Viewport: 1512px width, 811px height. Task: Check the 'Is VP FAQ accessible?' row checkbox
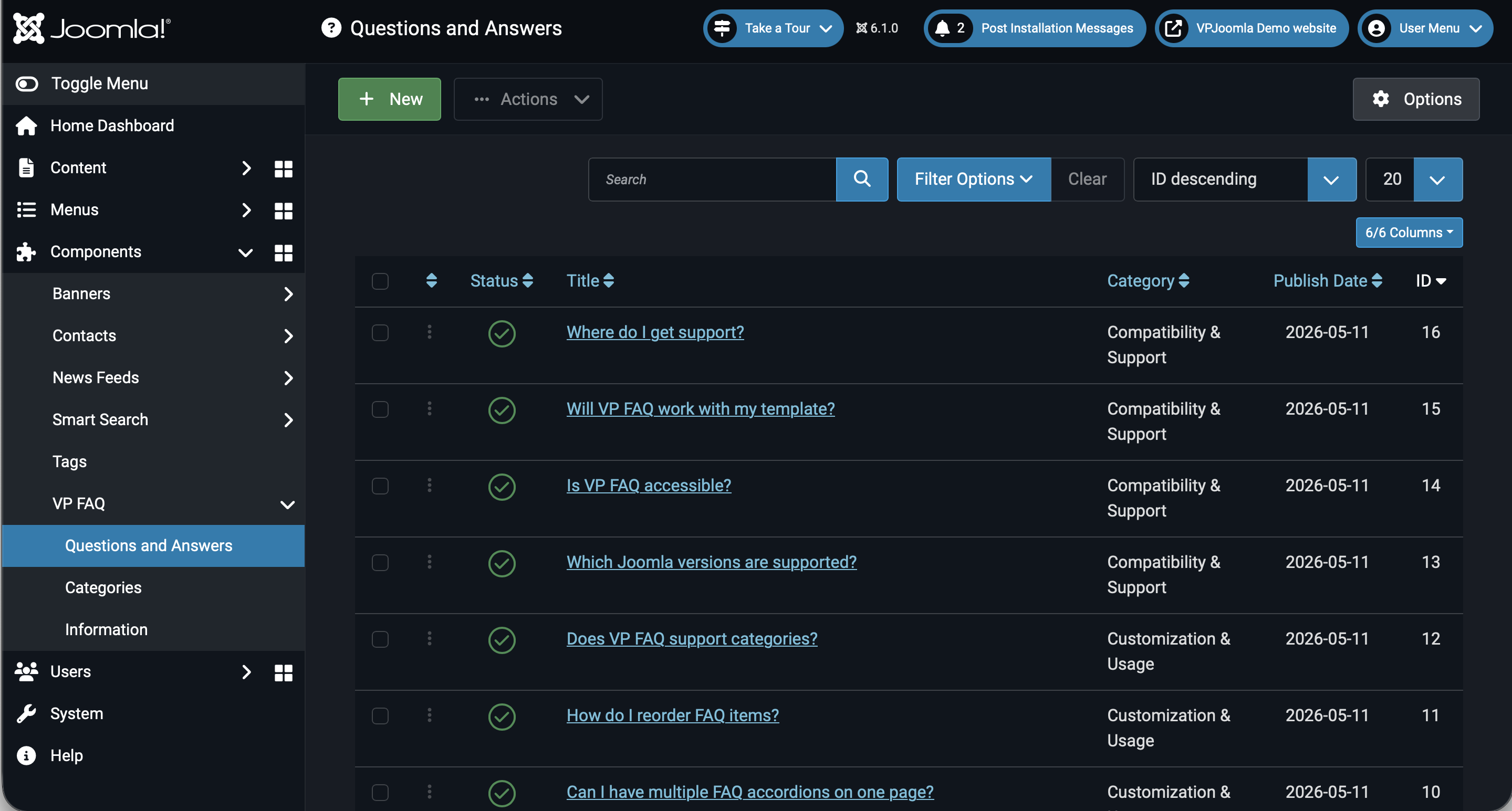point(380,486)
